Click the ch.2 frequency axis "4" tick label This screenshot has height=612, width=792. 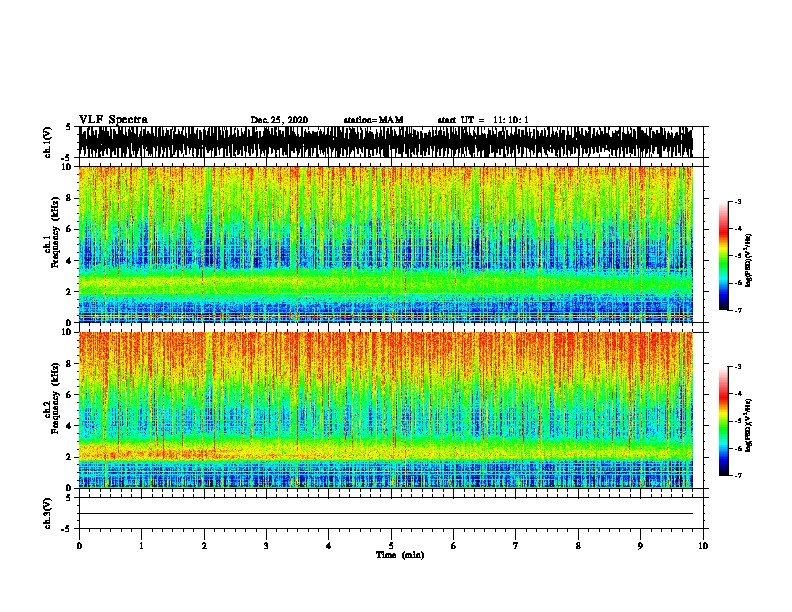70,426
